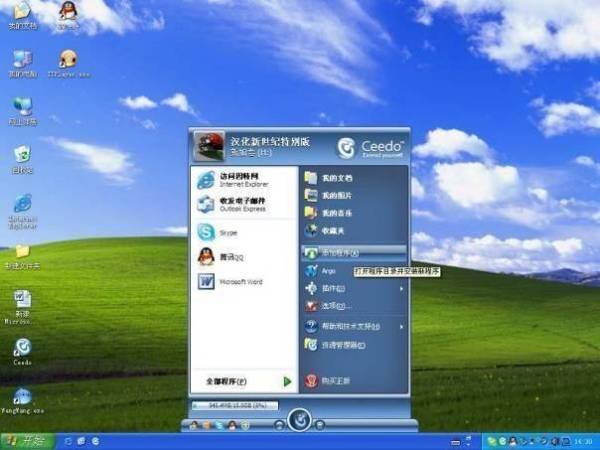Click the system tray clock
600x450 pixels.
(x=583, y=442)
